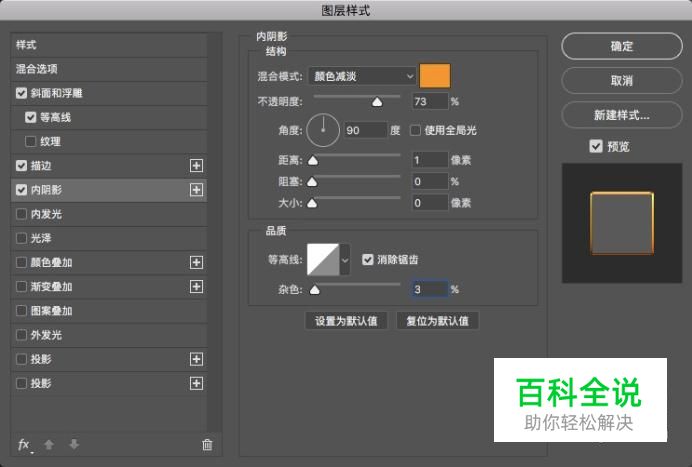
Task: Click plus icon on the second 投影 row
Action: tap(196, 383)
